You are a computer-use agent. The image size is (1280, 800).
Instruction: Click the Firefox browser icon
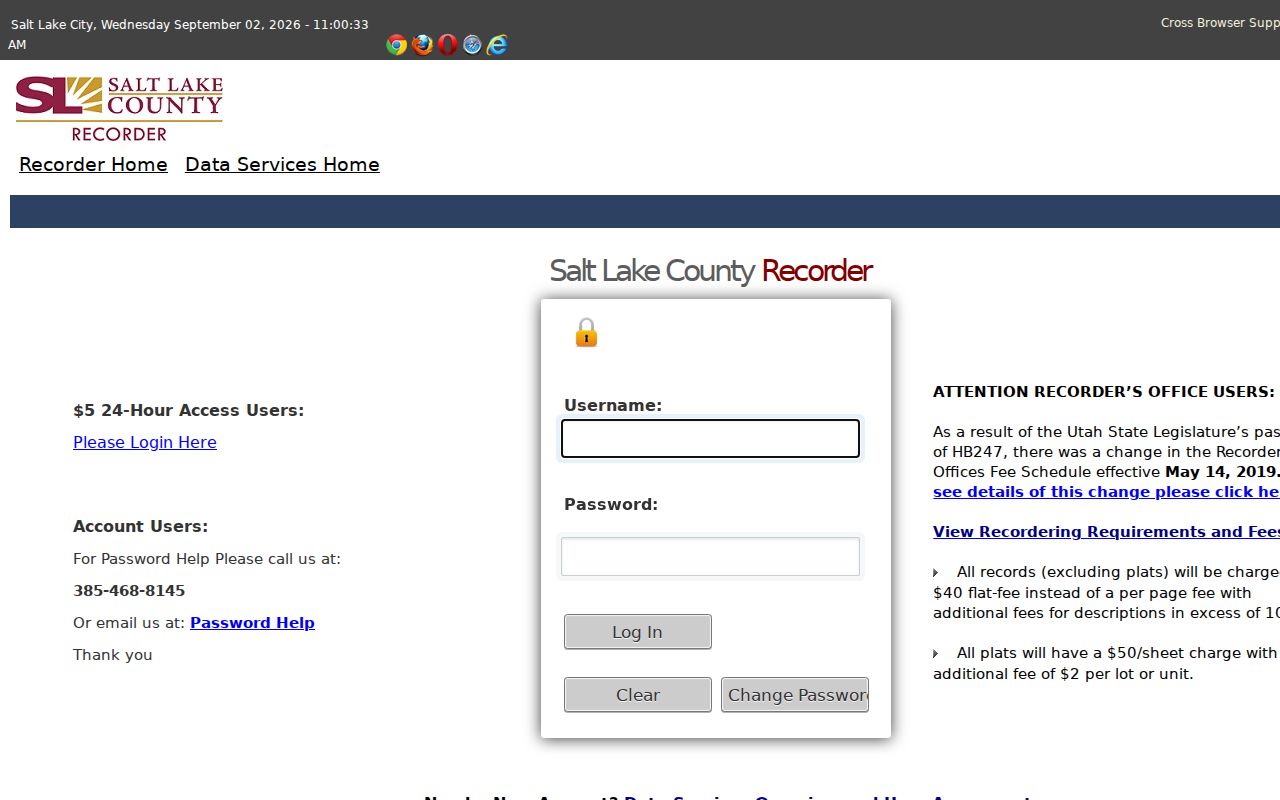point(423,45)
